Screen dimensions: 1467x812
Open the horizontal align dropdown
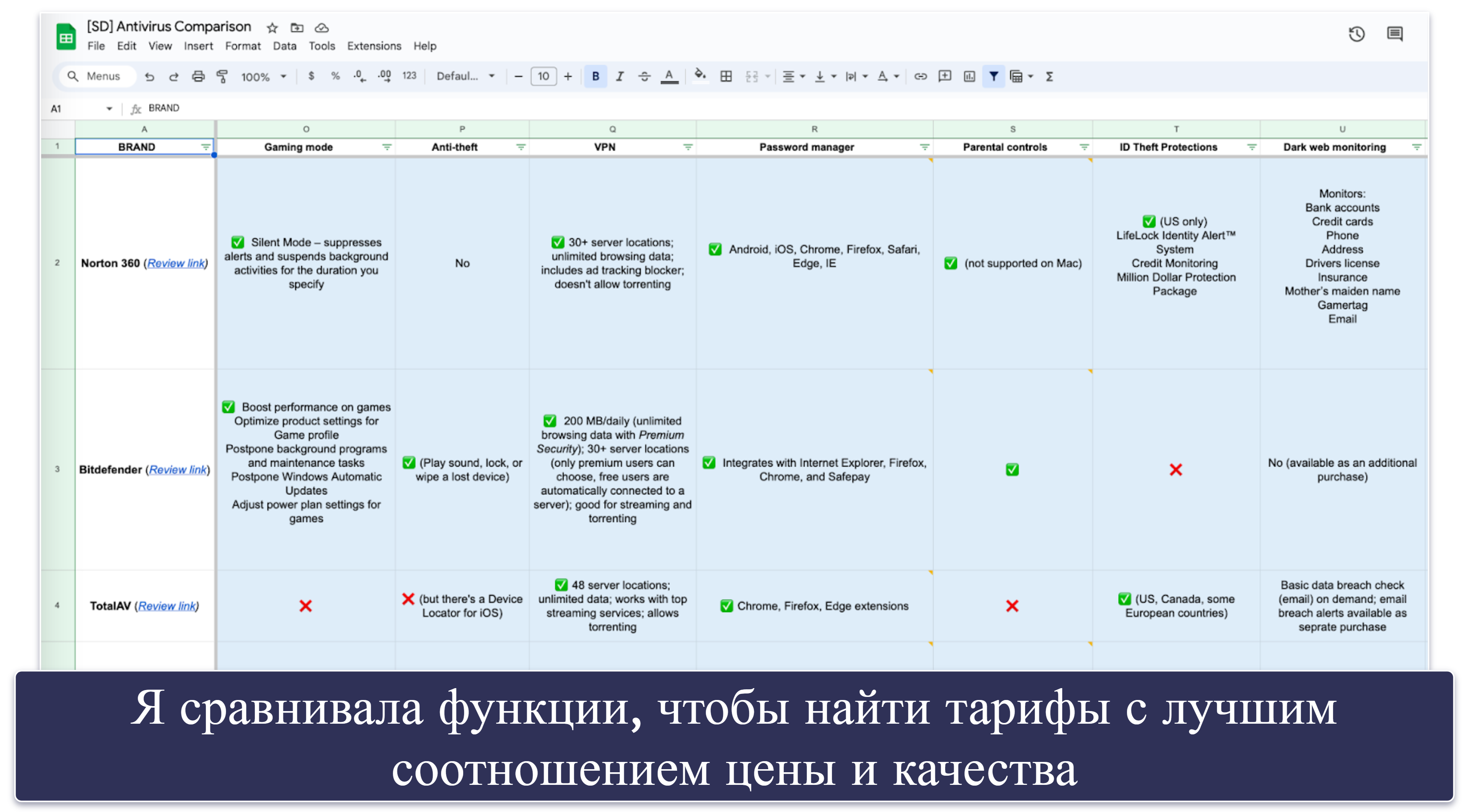794,76
